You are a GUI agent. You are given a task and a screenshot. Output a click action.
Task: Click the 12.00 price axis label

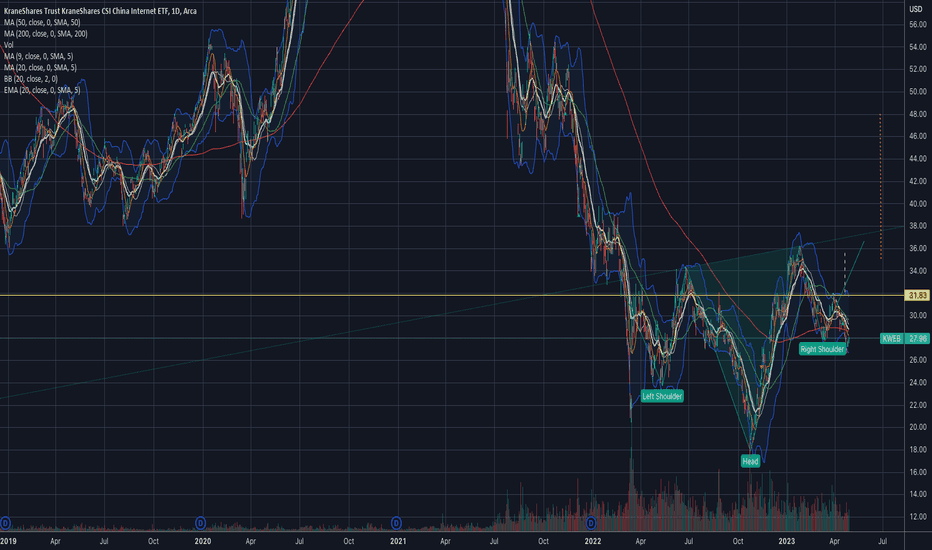[917, 517]
